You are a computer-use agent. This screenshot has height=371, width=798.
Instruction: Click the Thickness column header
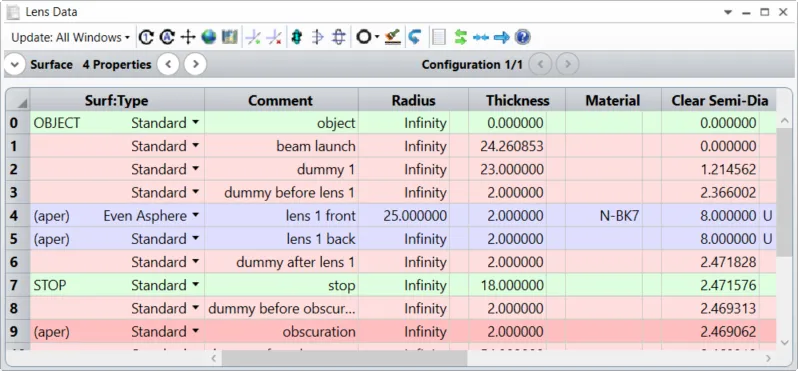[517, 100]
